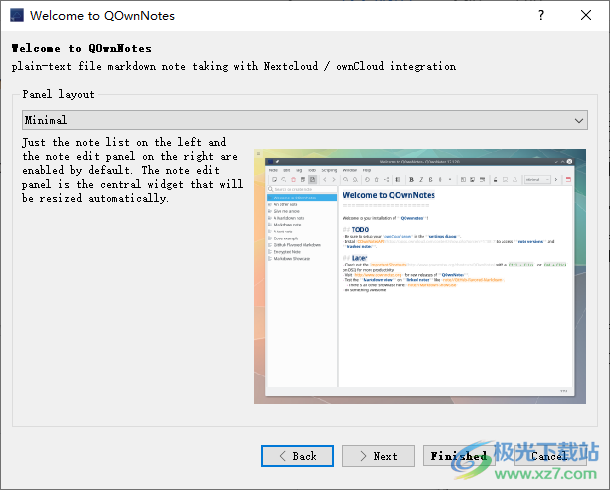
Task: Open the Panel layout dropdown showing Minimal
Action: tap(305, 120)
